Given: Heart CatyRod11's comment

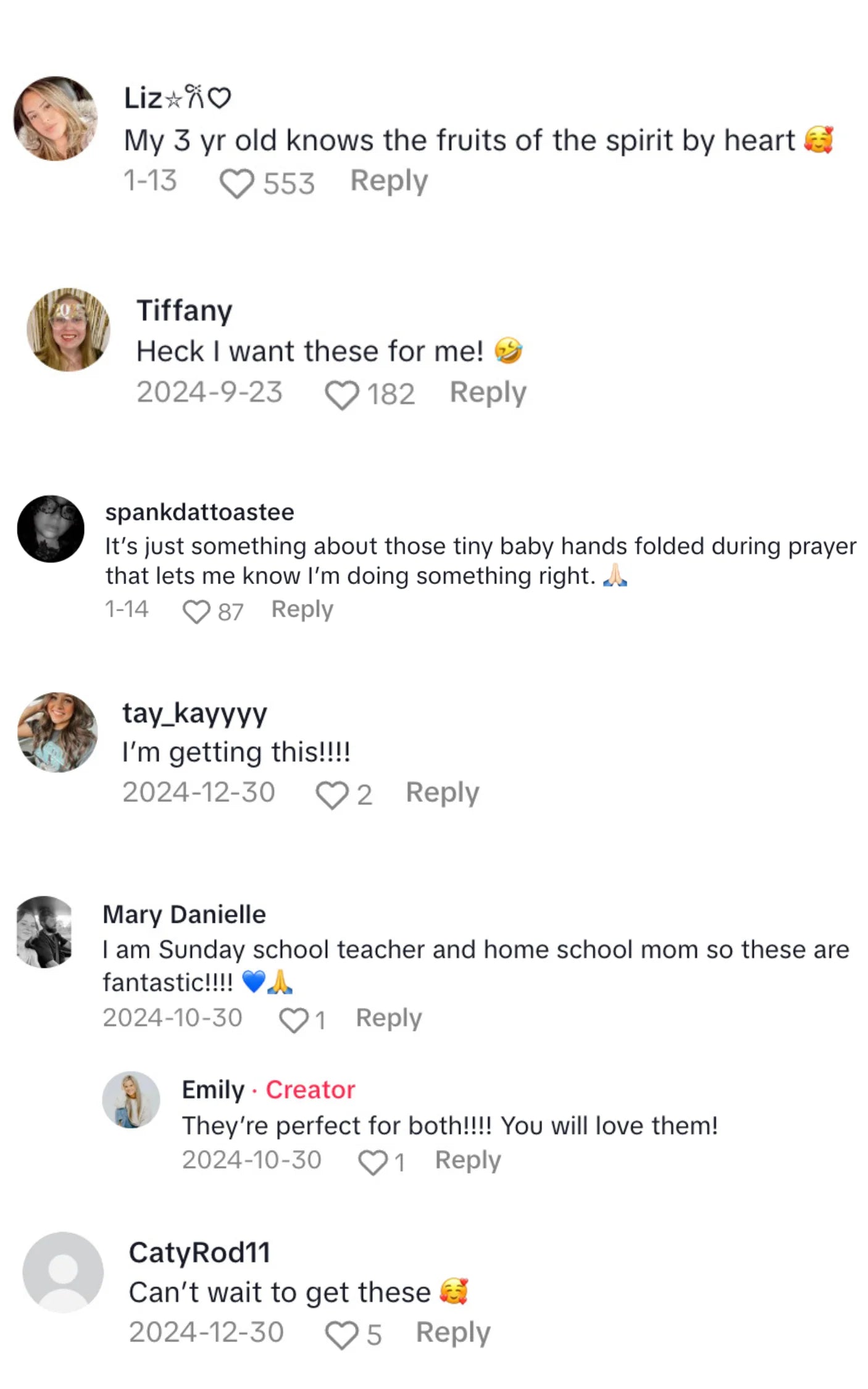Looking at the screenshot, I should tap(341, 1335).
